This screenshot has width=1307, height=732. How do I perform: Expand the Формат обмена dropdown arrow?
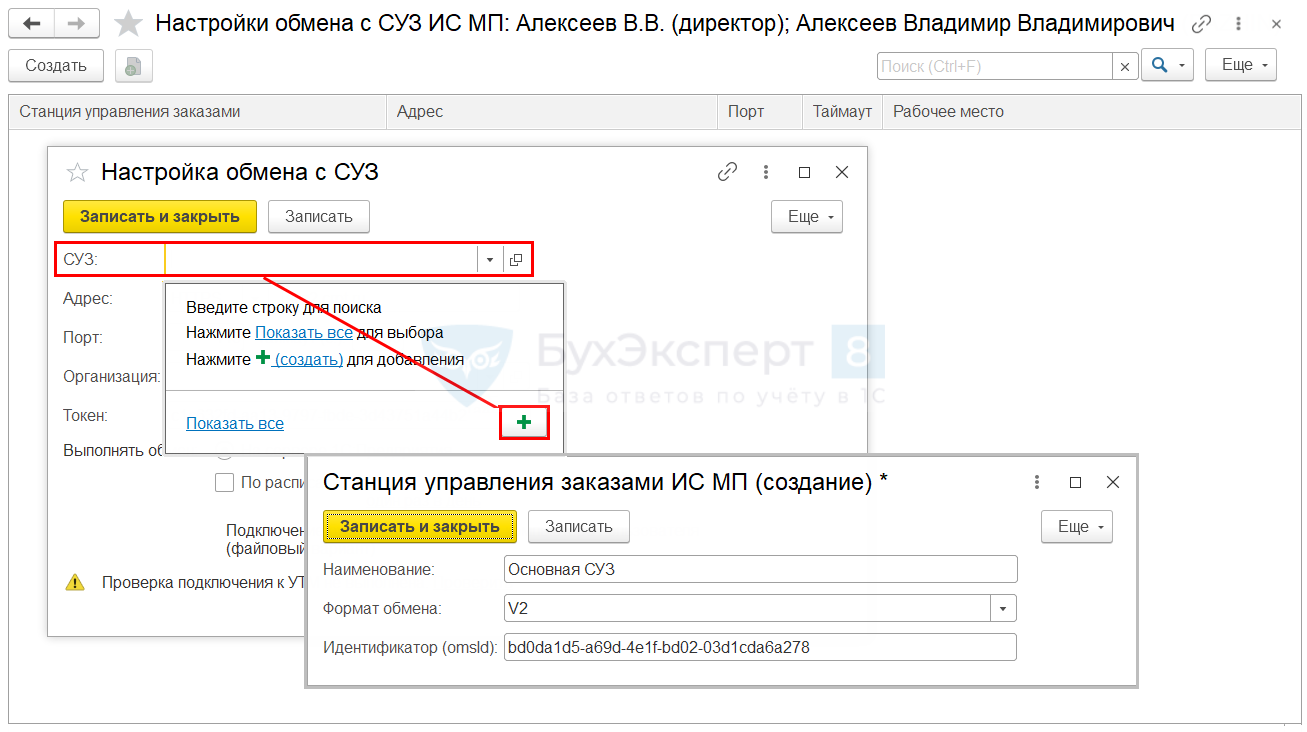point(1004,608)
